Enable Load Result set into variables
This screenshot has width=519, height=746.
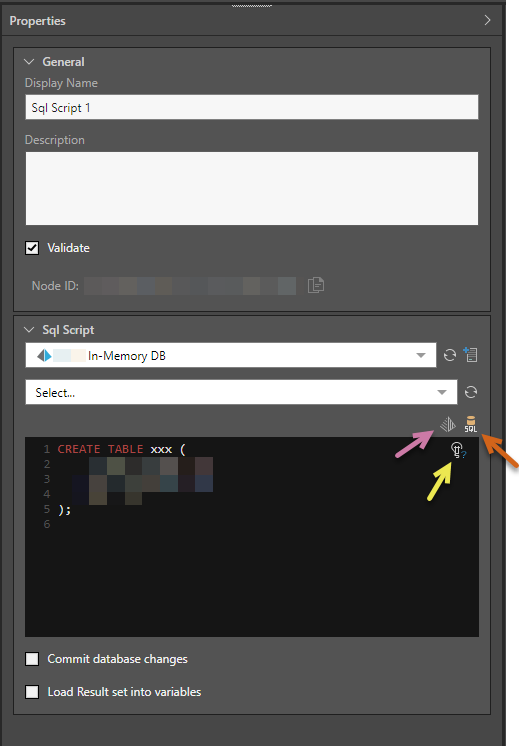[32, 692]
